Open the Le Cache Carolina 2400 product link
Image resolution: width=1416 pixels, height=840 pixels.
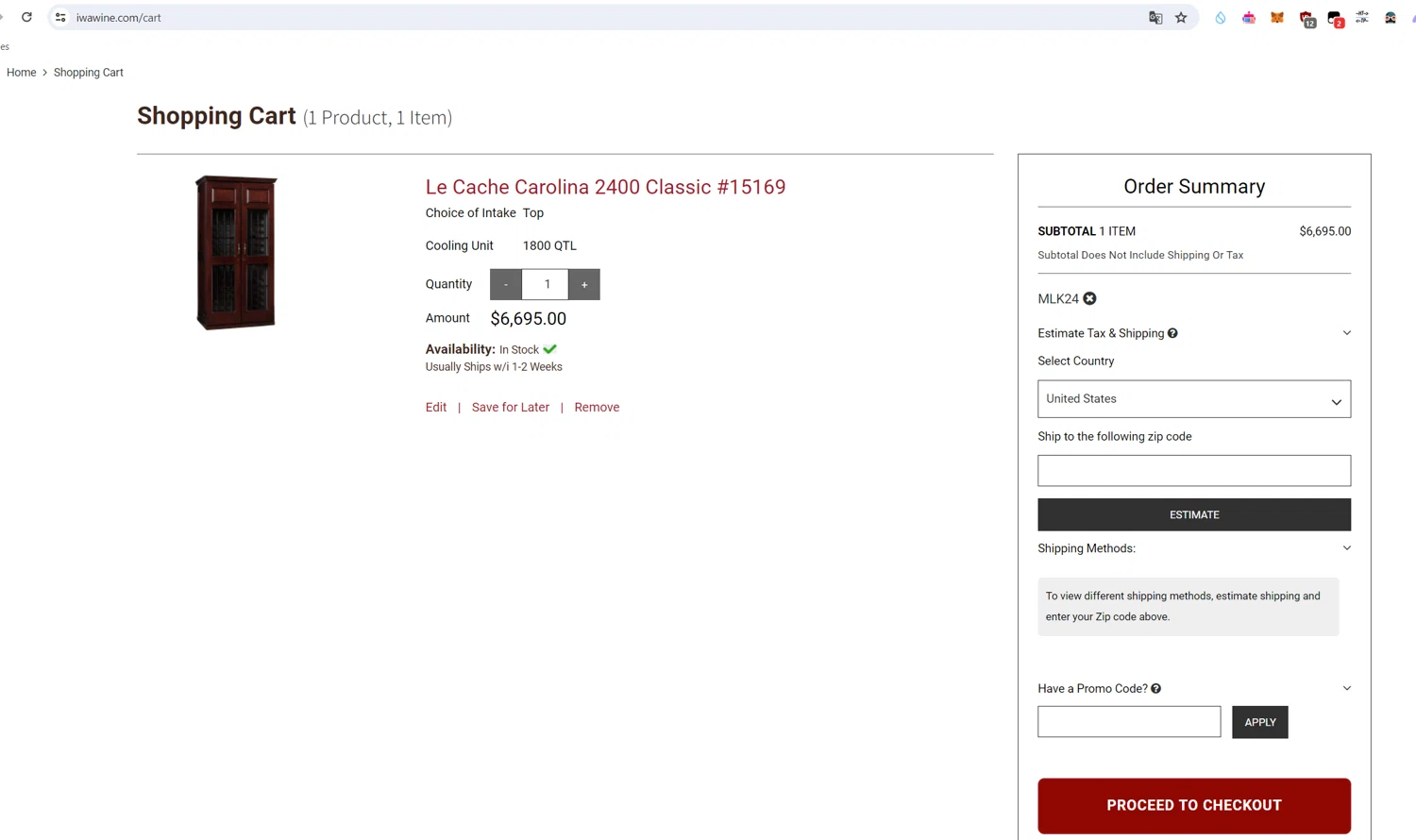pos(605,187)
